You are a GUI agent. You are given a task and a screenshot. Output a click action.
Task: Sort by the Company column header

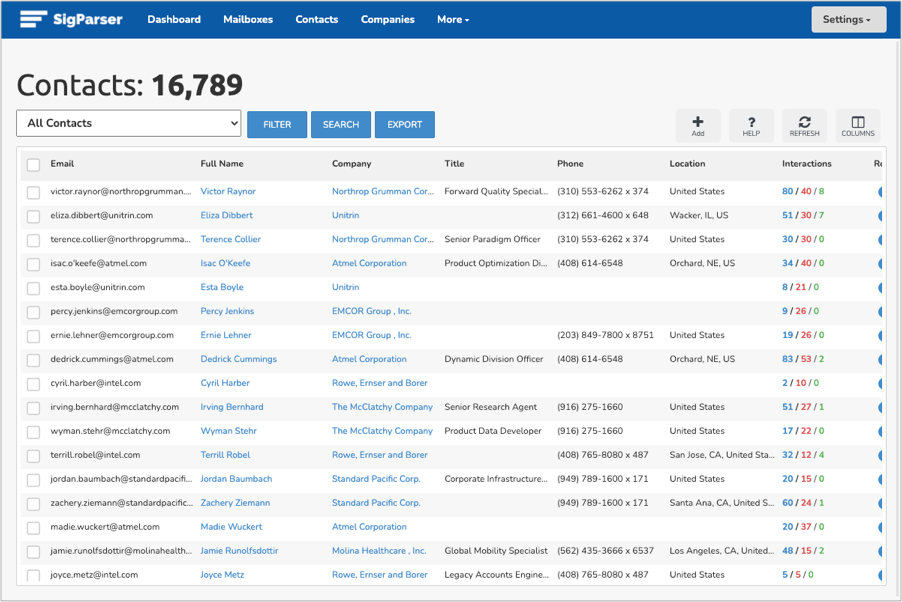click(x=351, y=163)
